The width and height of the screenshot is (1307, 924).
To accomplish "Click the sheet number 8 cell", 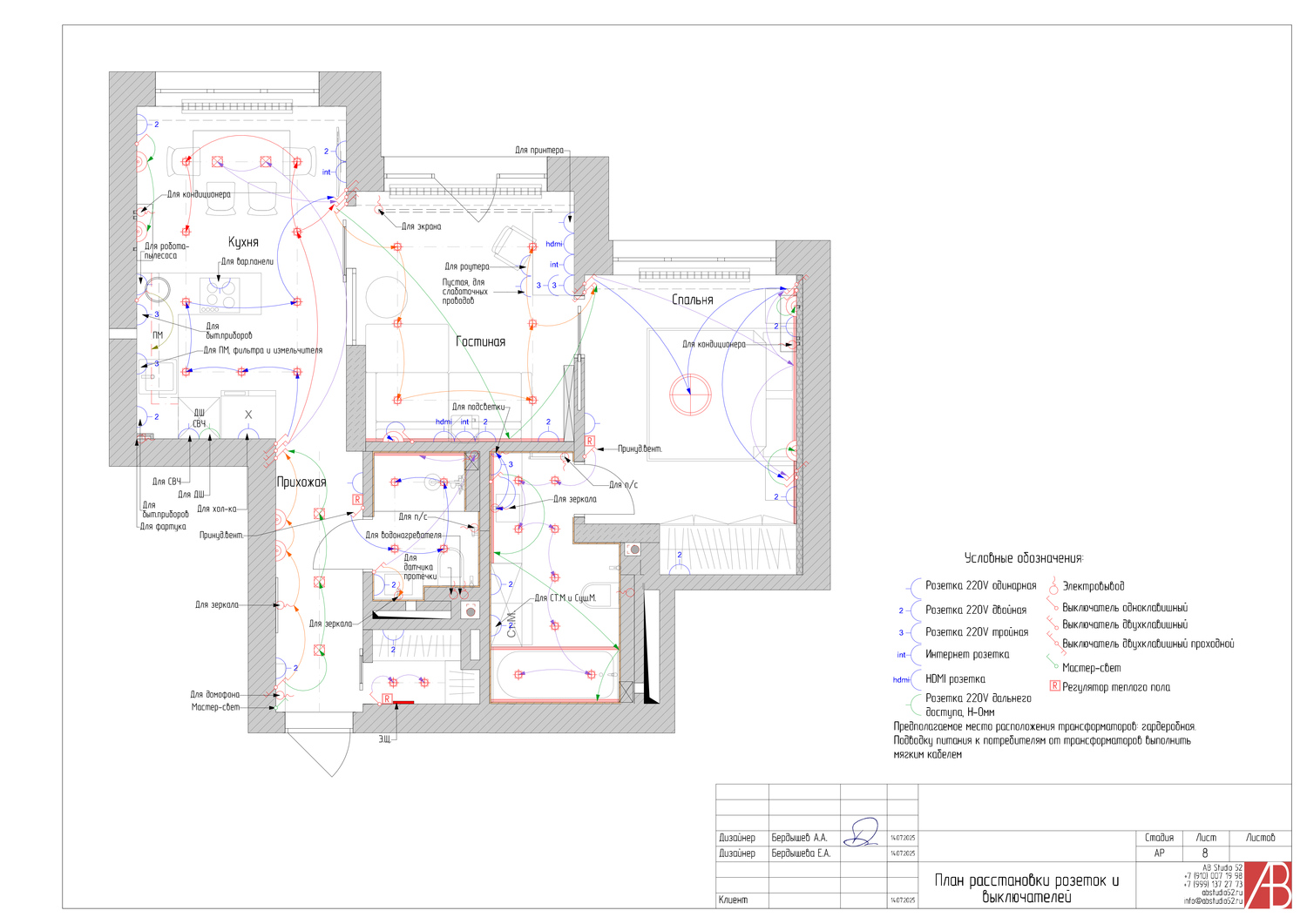I will [x=1205, y=853].
